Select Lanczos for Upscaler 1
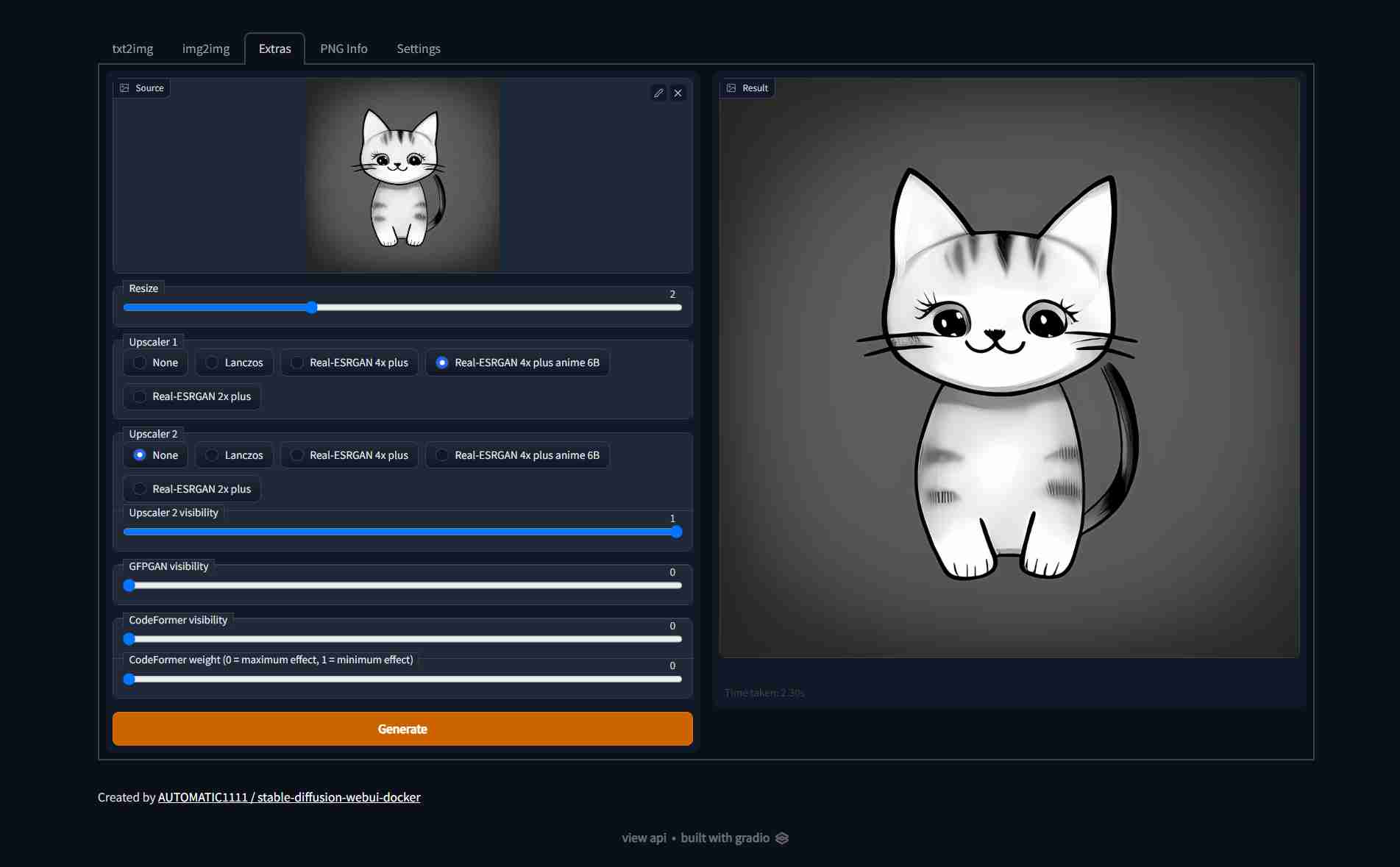The image size is (1400, 867). (234, 363)
